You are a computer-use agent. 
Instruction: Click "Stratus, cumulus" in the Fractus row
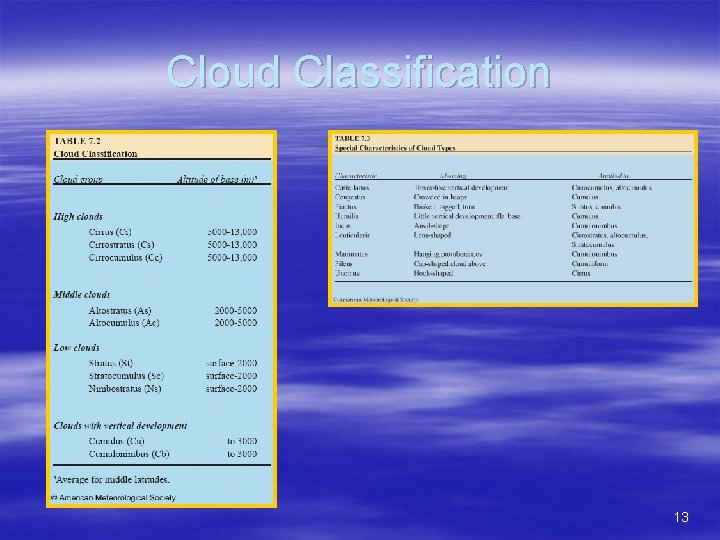coord(596,207)
